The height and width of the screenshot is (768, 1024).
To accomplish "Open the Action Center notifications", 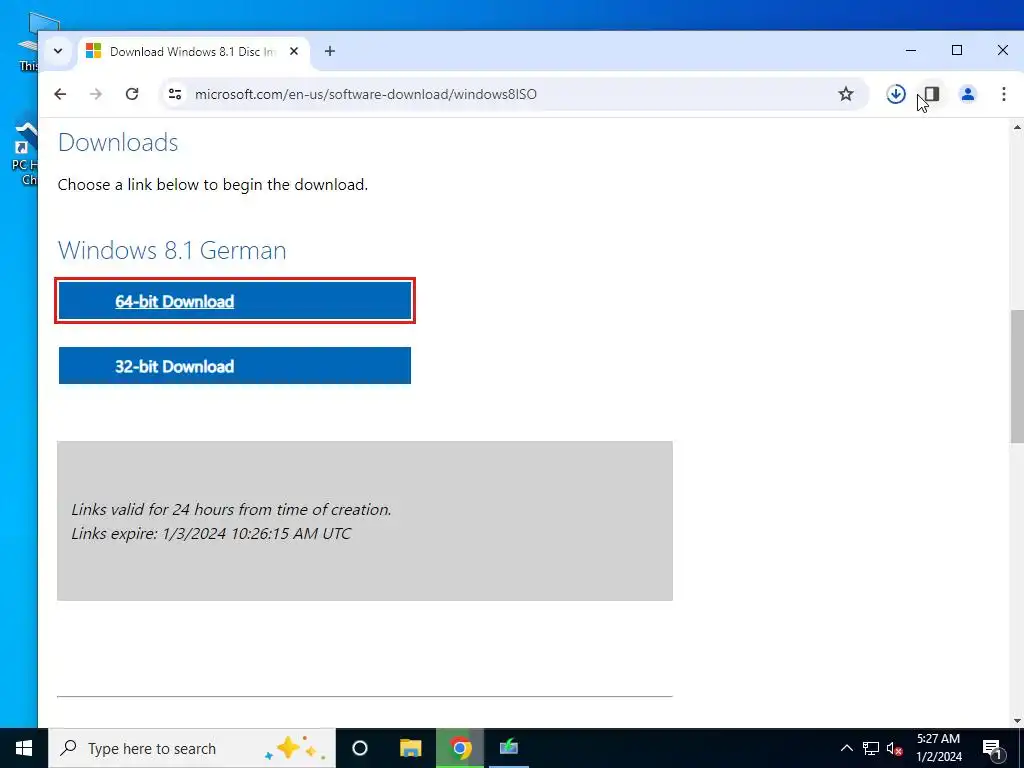I will click(992, 748).
